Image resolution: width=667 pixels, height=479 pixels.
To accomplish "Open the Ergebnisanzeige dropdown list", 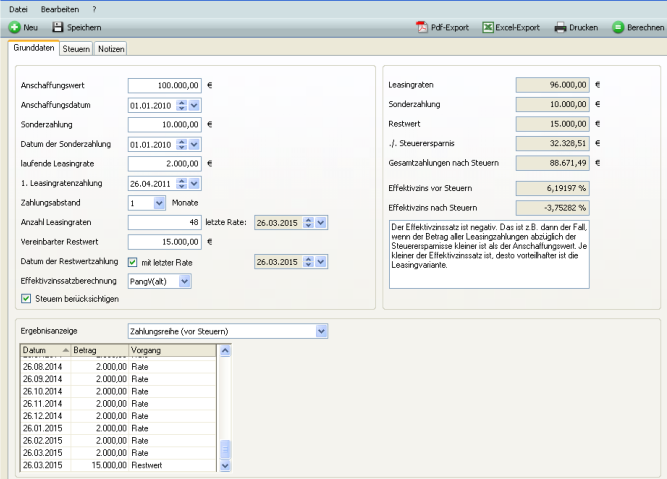I will (x=321, y=331).
